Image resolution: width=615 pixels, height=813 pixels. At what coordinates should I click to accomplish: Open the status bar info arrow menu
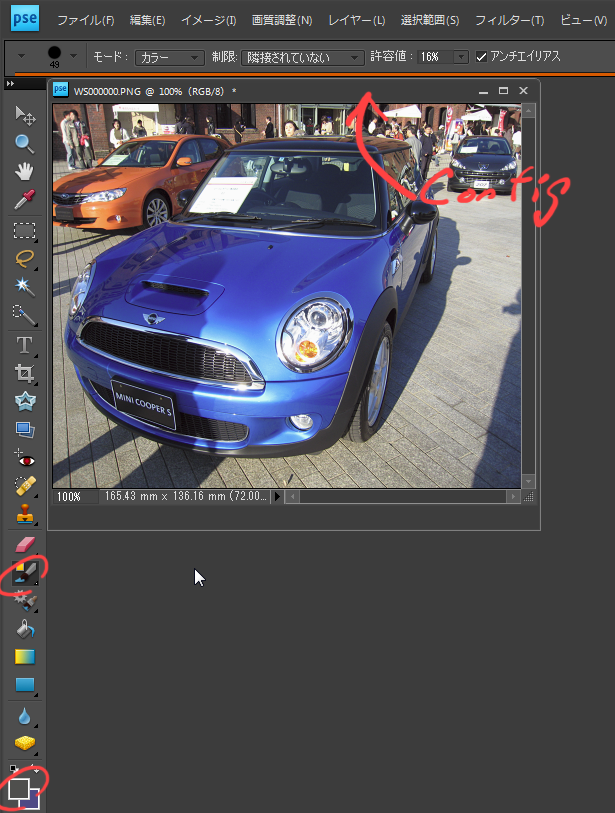277,496
